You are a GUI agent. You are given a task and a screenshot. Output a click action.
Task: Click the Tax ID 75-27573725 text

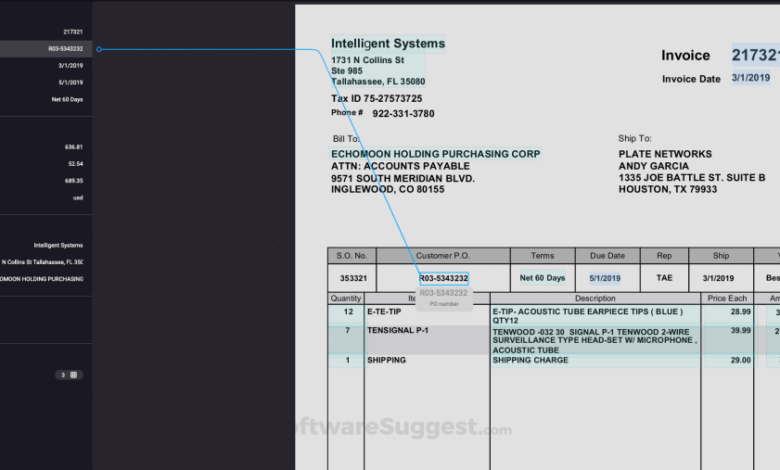[x=377, y=98]
